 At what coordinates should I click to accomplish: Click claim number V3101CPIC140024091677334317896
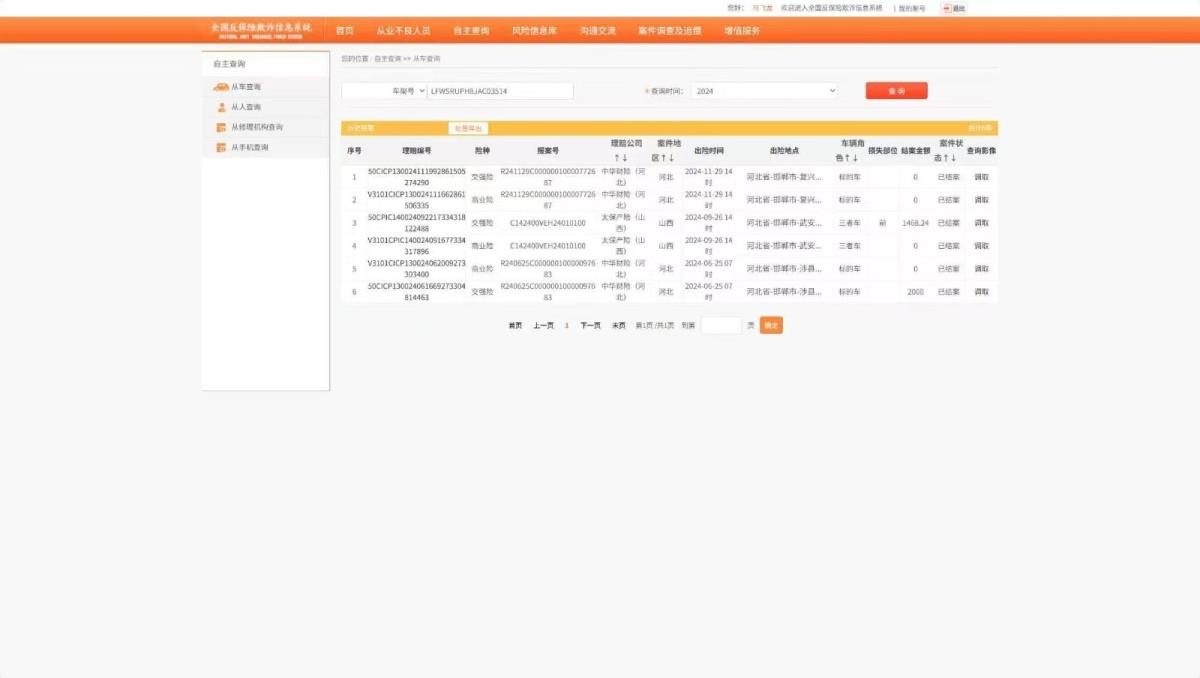[417, 246]
